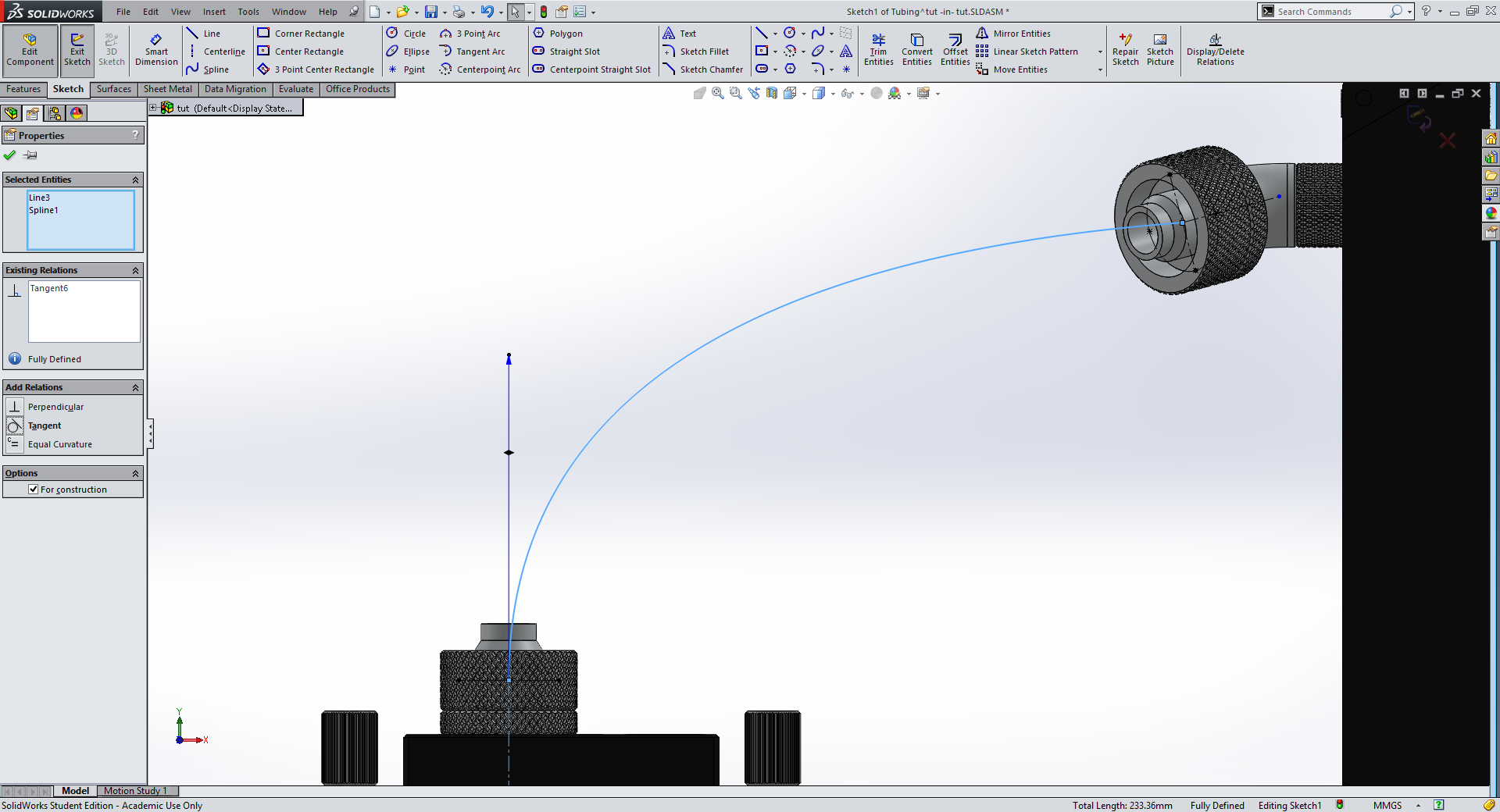Viewport: 1500px width, 812px height.
Task: Pin the Properties panel with pushpin
Action: coord(30,155)
